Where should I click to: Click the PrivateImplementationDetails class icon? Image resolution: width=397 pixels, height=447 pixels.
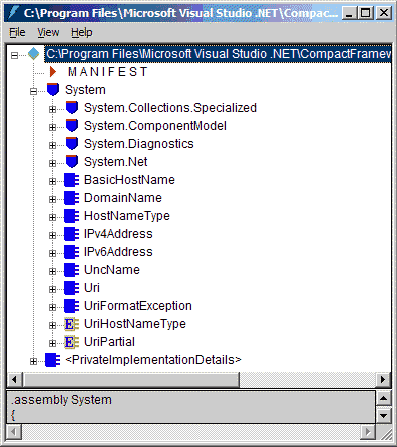[53, 360]
